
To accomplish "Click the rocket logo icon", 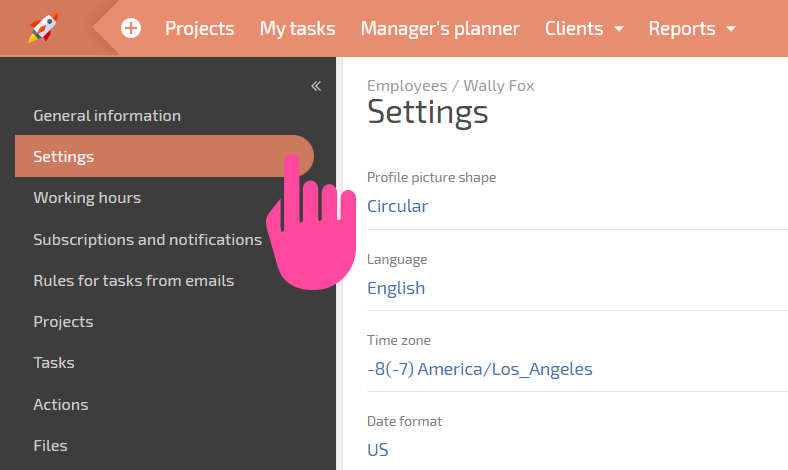I will (43, 28).
